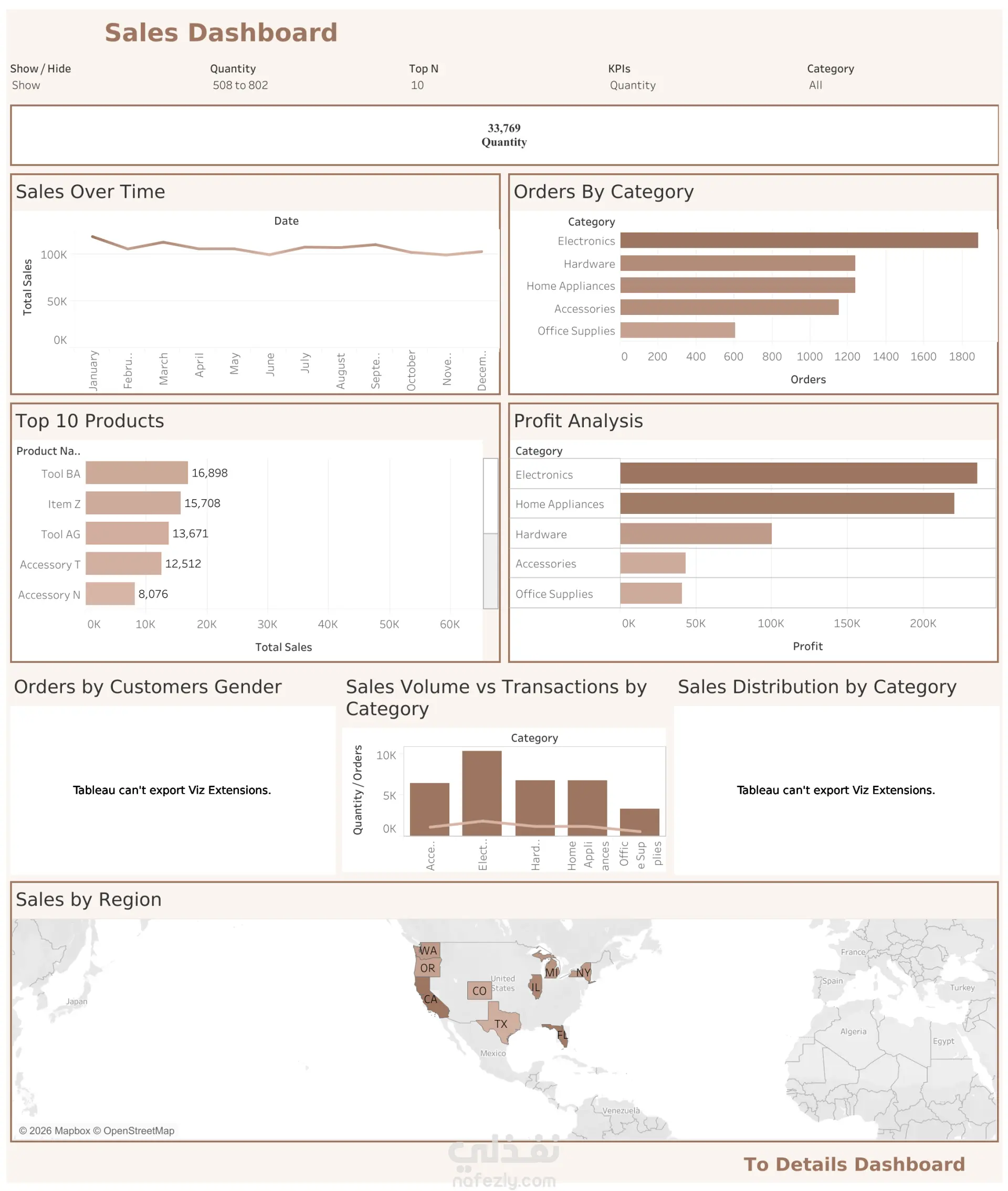Click the Florida state shape
The height and width of the screenshot is (1191, 1008).
pyautogui.click(x=563, y=1037)
